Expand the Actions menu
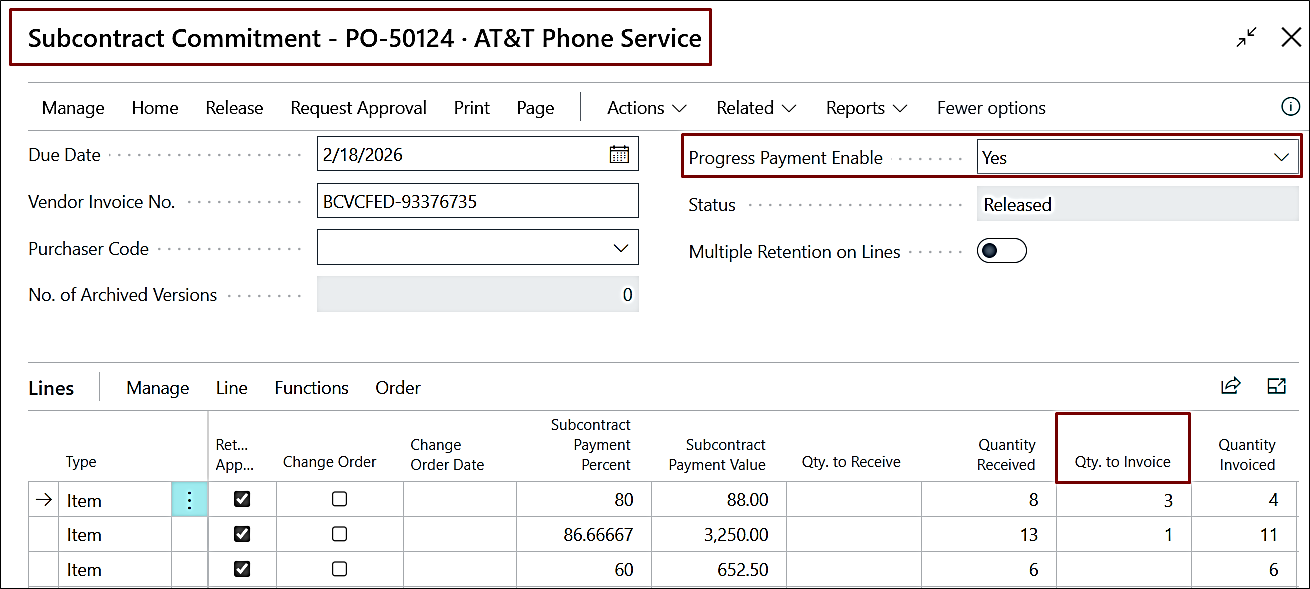The height and width of the screenshot is (589, 1310). coord(646,108)
